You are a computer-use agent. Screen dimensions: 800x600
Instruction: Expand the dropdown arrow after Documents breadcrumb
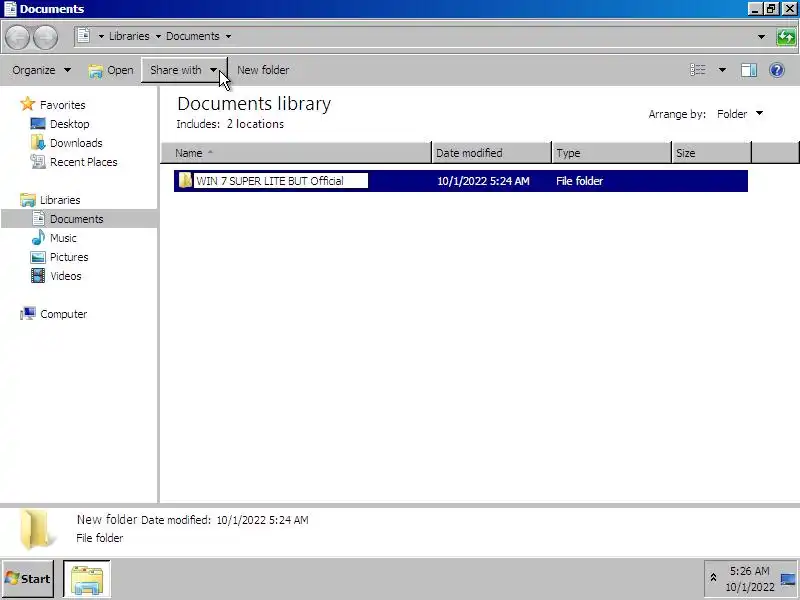[228, 36]
